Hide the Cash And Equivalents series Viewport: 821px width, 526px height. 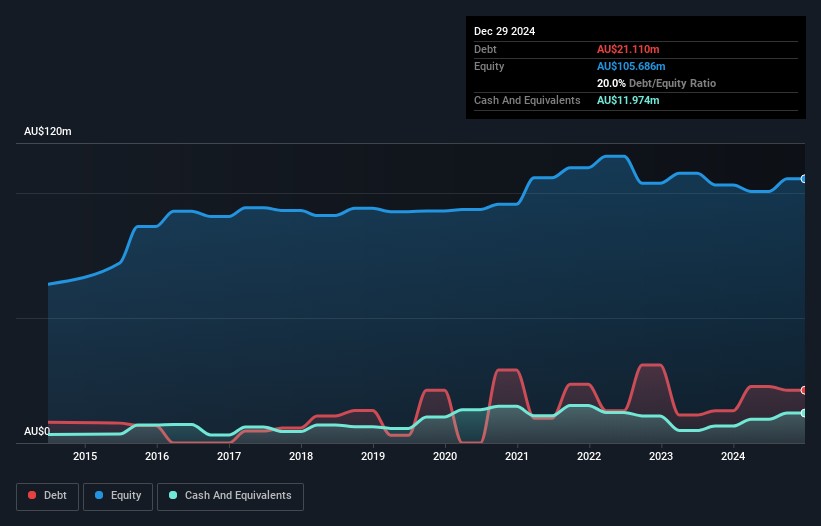point(238,496)
